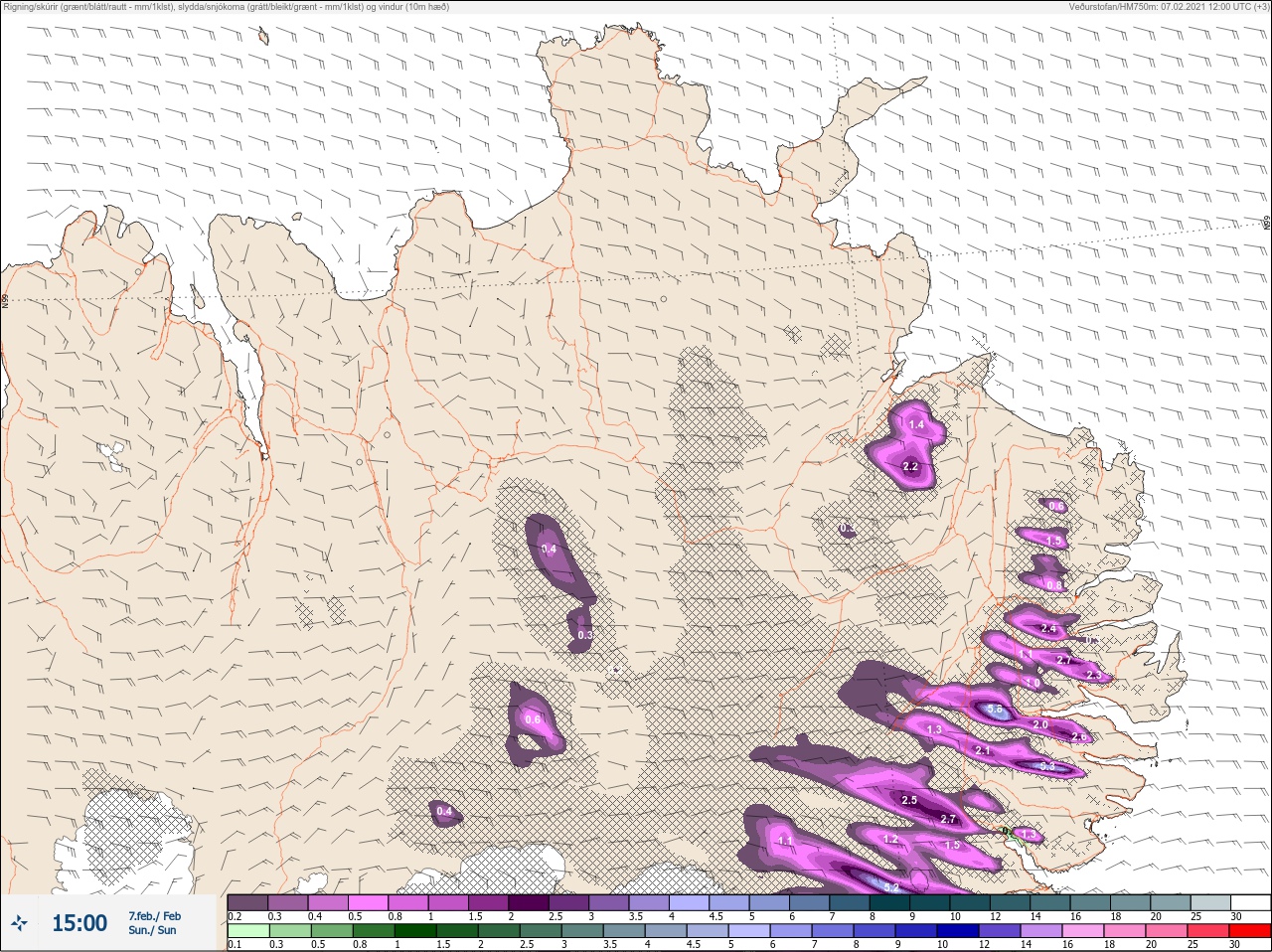This screenshot has width=1272, height=952.
Task: Pick the dark teal 9 snow legend swatch
Action: (929, 902)
